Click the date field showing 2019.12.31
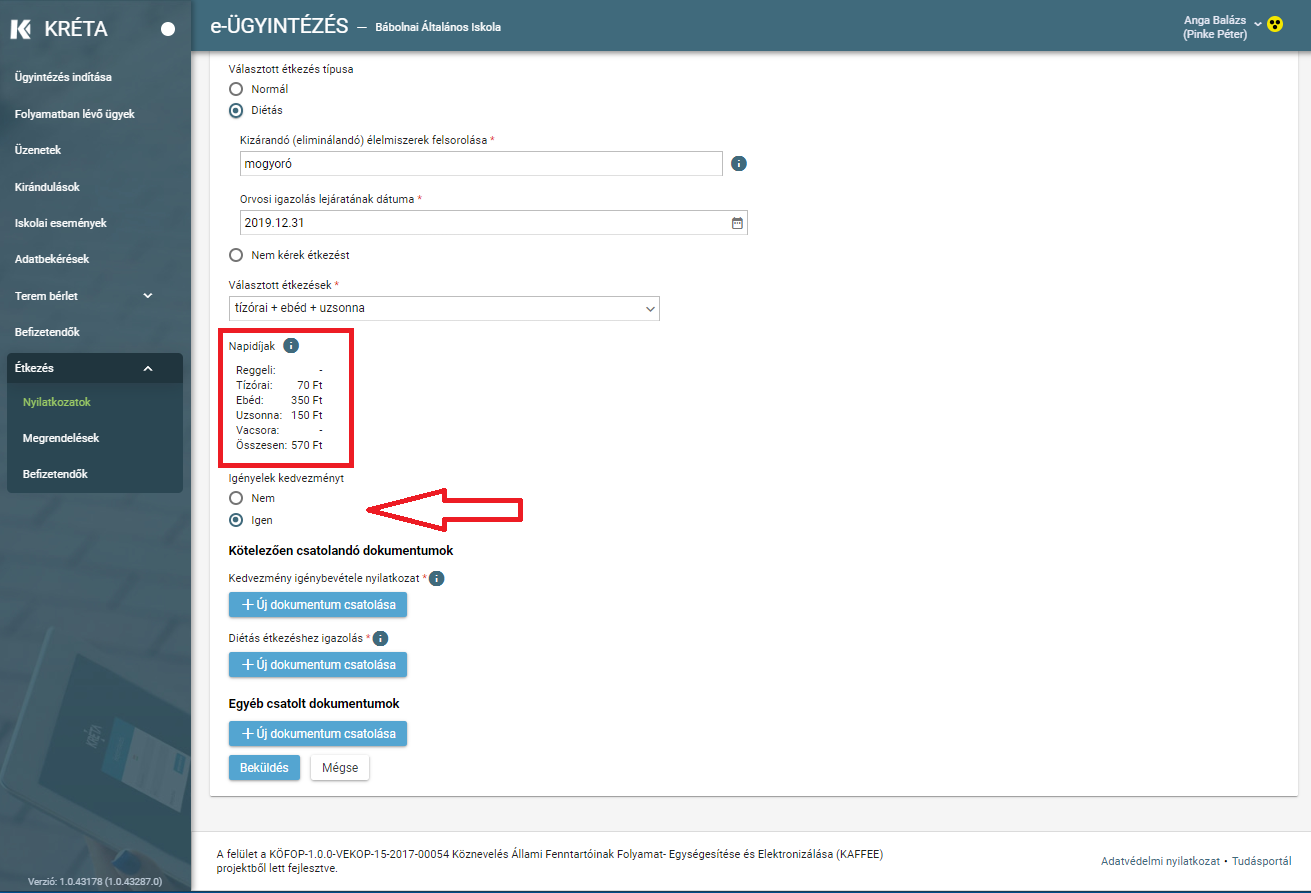This screenshot has width=1311, height=893. coord(494,223)
